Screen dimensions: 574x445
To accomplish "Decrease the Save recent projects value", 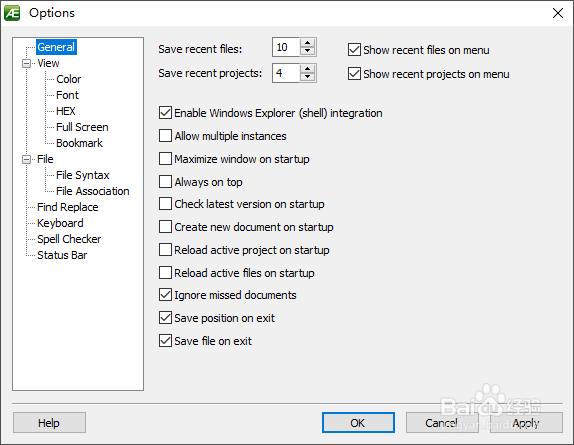I will pyautogui.click(x=308, y=77).
